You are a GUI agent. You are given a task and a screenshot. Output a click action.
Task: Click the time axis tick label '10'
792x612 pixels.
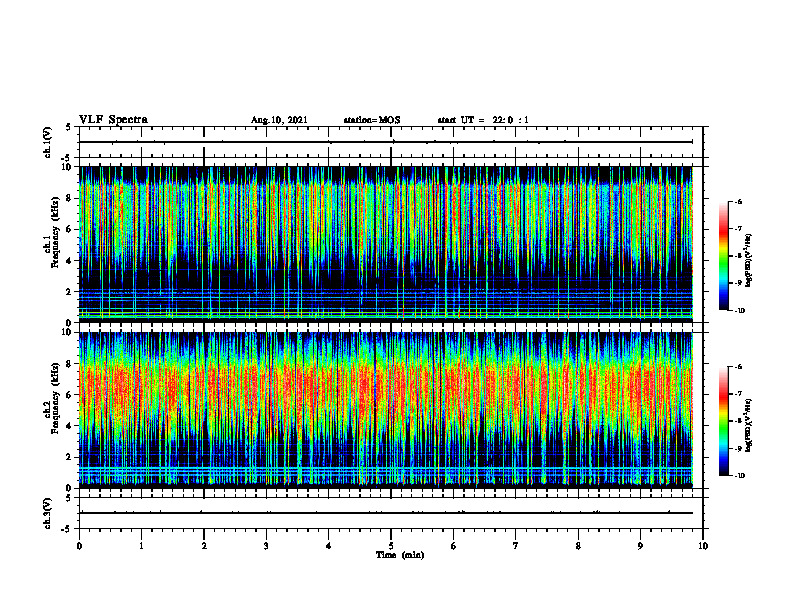click(703, 546)
